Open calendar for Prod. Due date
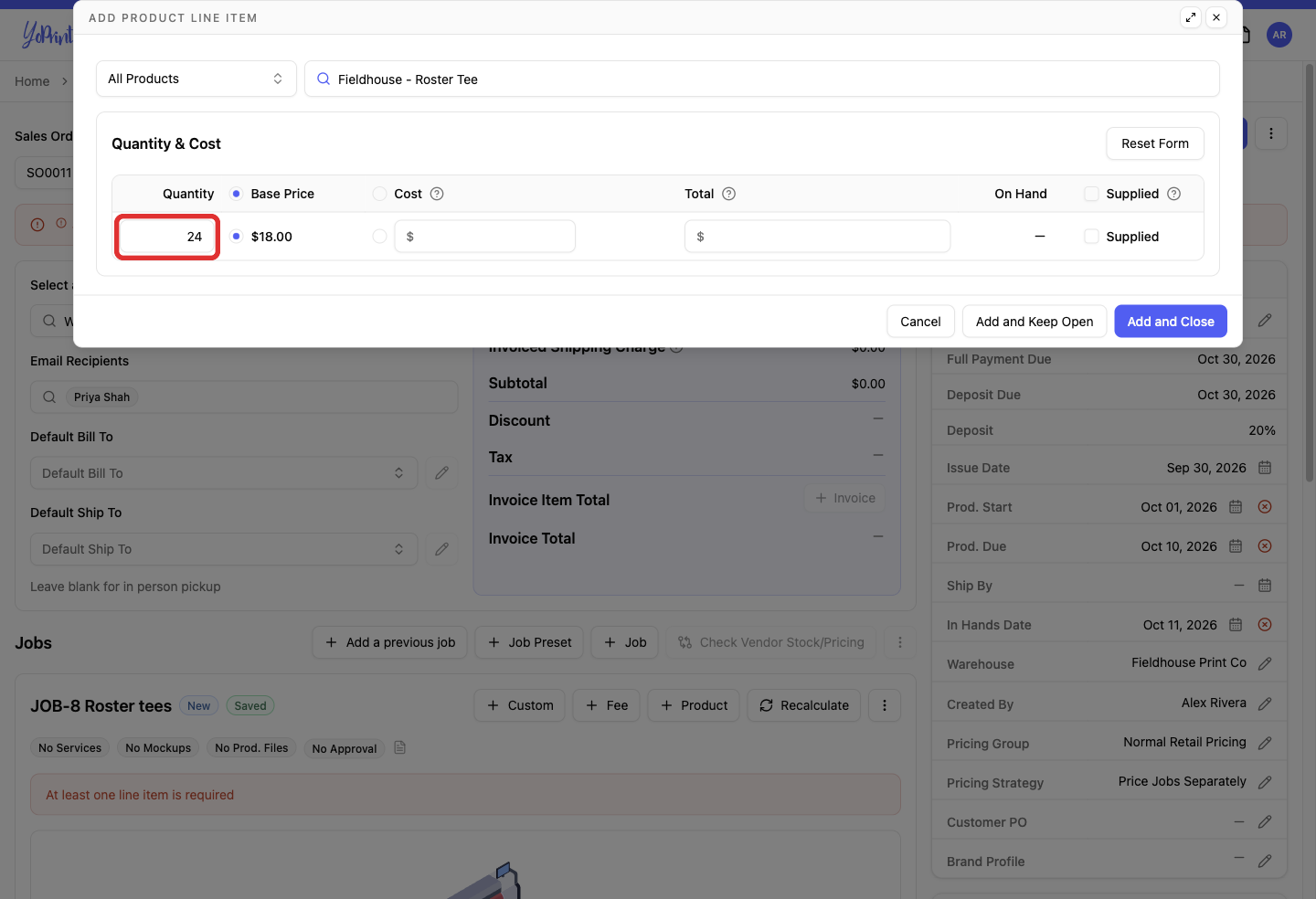Viewport: 1316px width, 899px height. click(x=1236, y=546)
